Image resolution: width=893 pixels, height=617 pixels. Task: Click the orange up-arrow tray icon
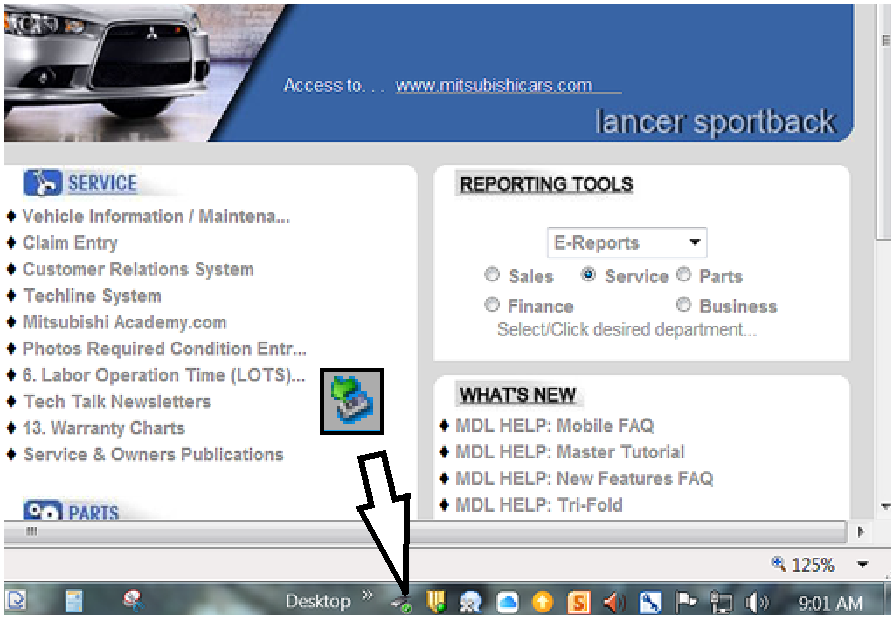[x=543, y=601]
